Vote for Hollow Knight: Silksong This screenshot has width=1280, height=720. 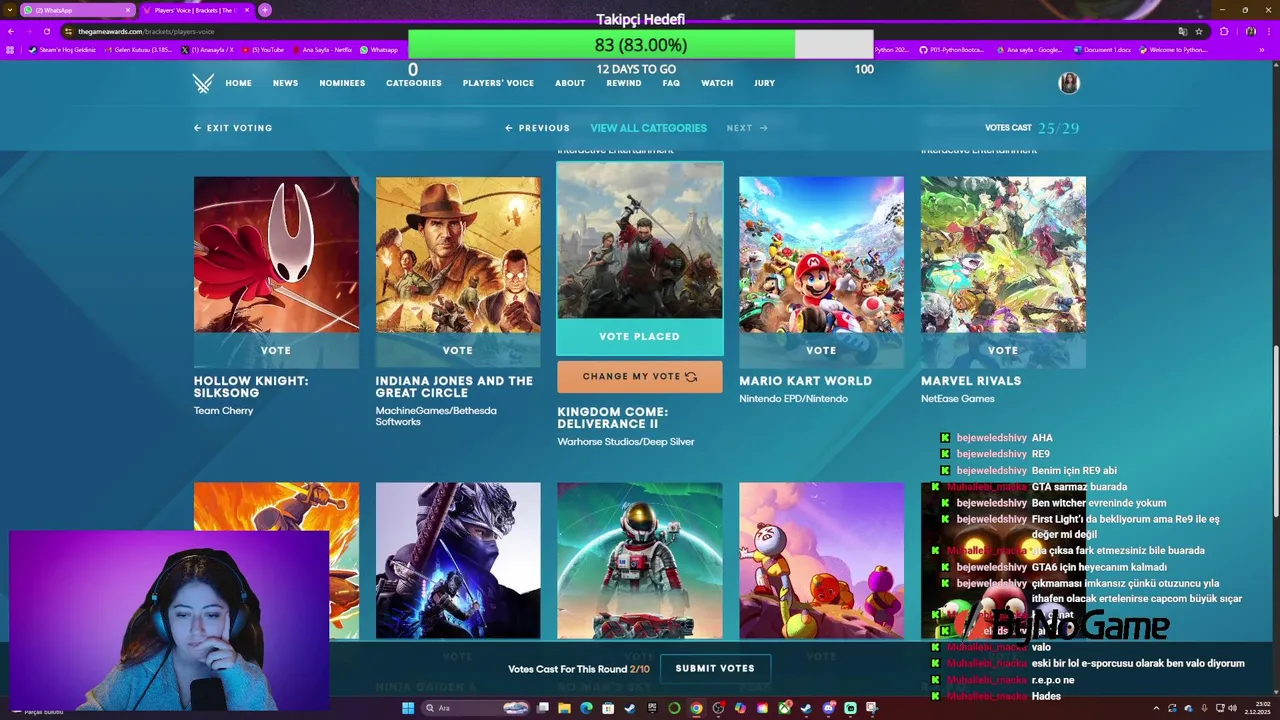pos(276,350)
